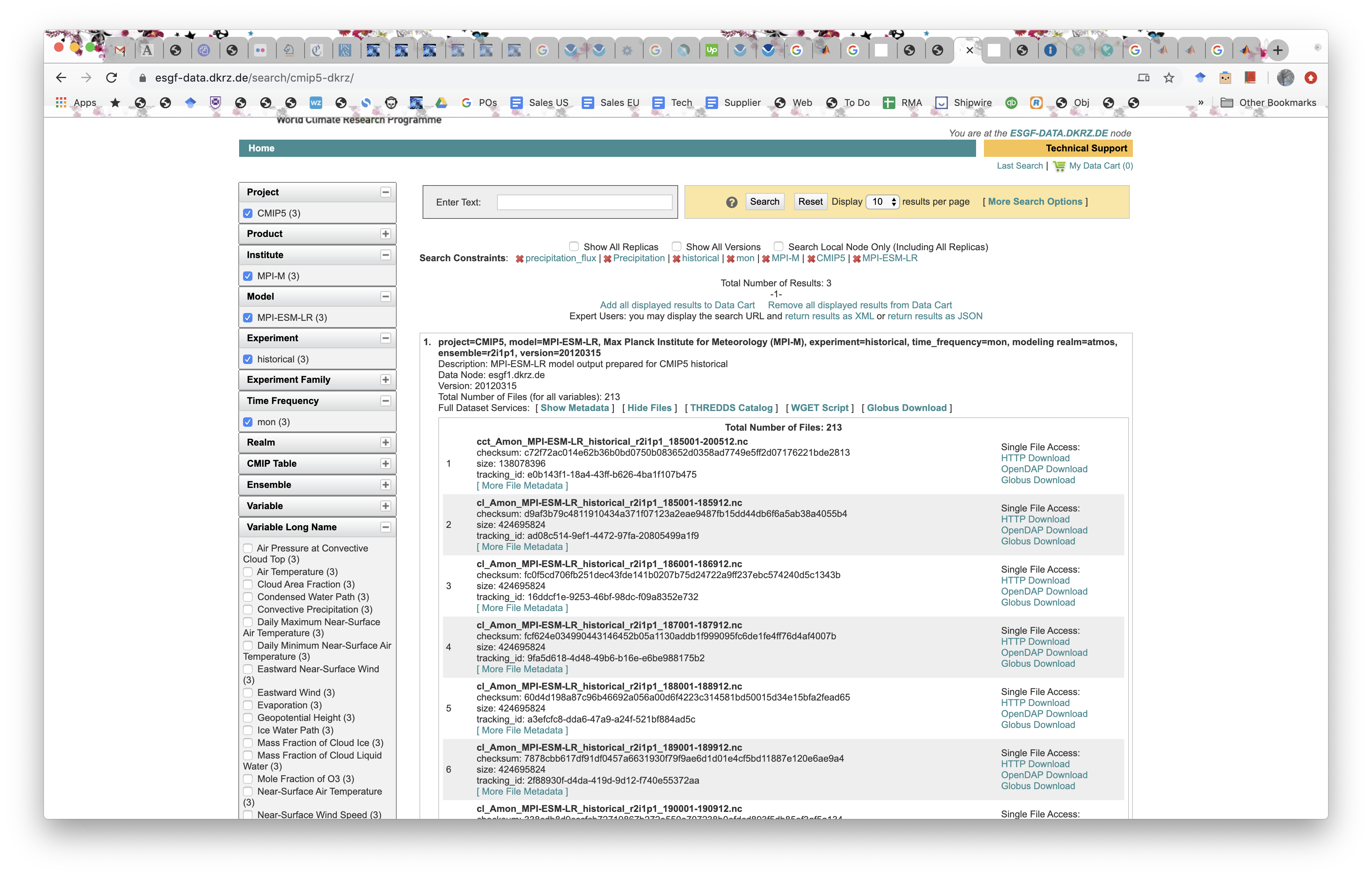Viewport: 1372px width, 877px height.
Task: Click the Home menu item
Action: coord(261,148)
